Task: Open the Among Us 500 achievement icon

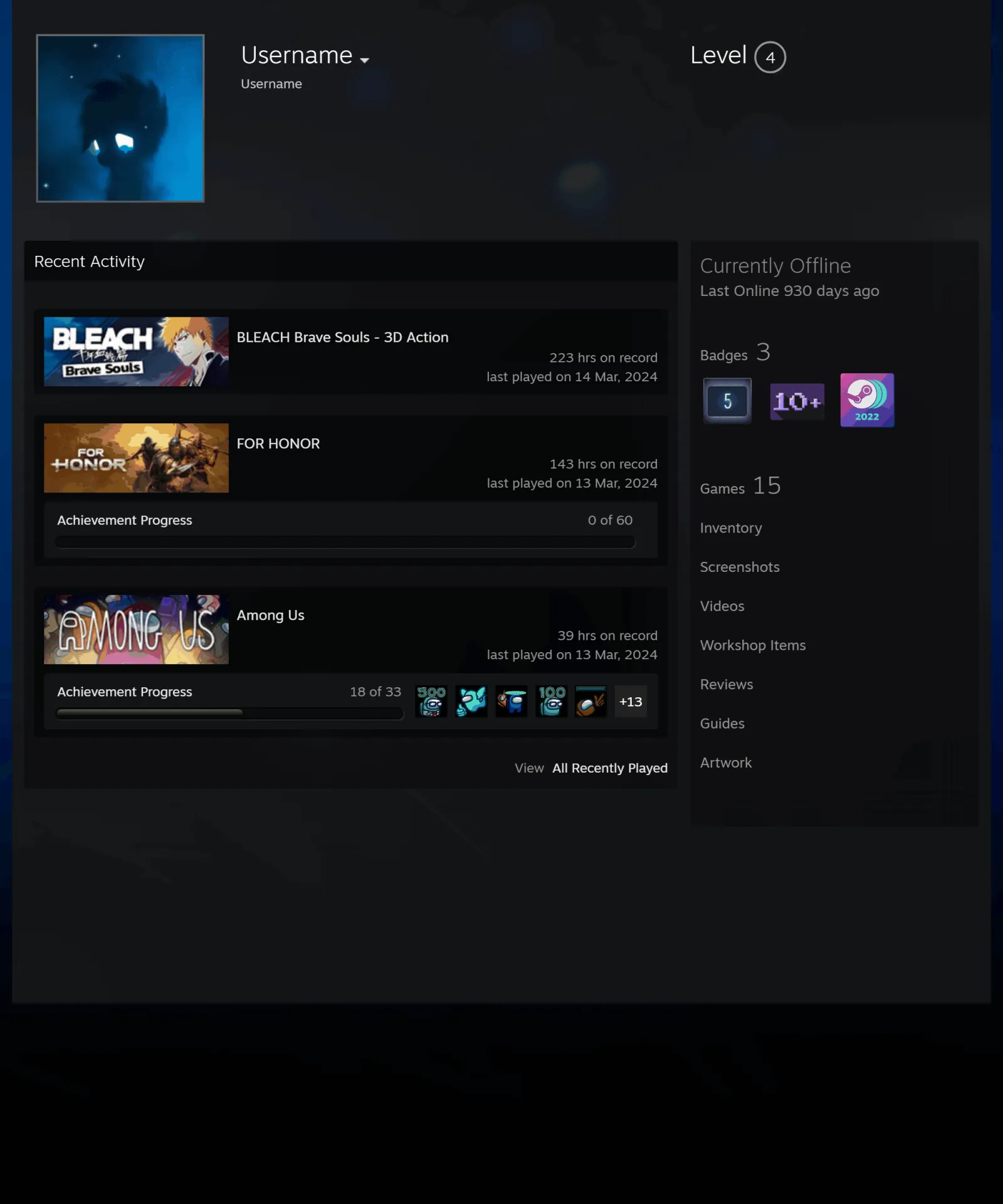Action: [431, 701]
